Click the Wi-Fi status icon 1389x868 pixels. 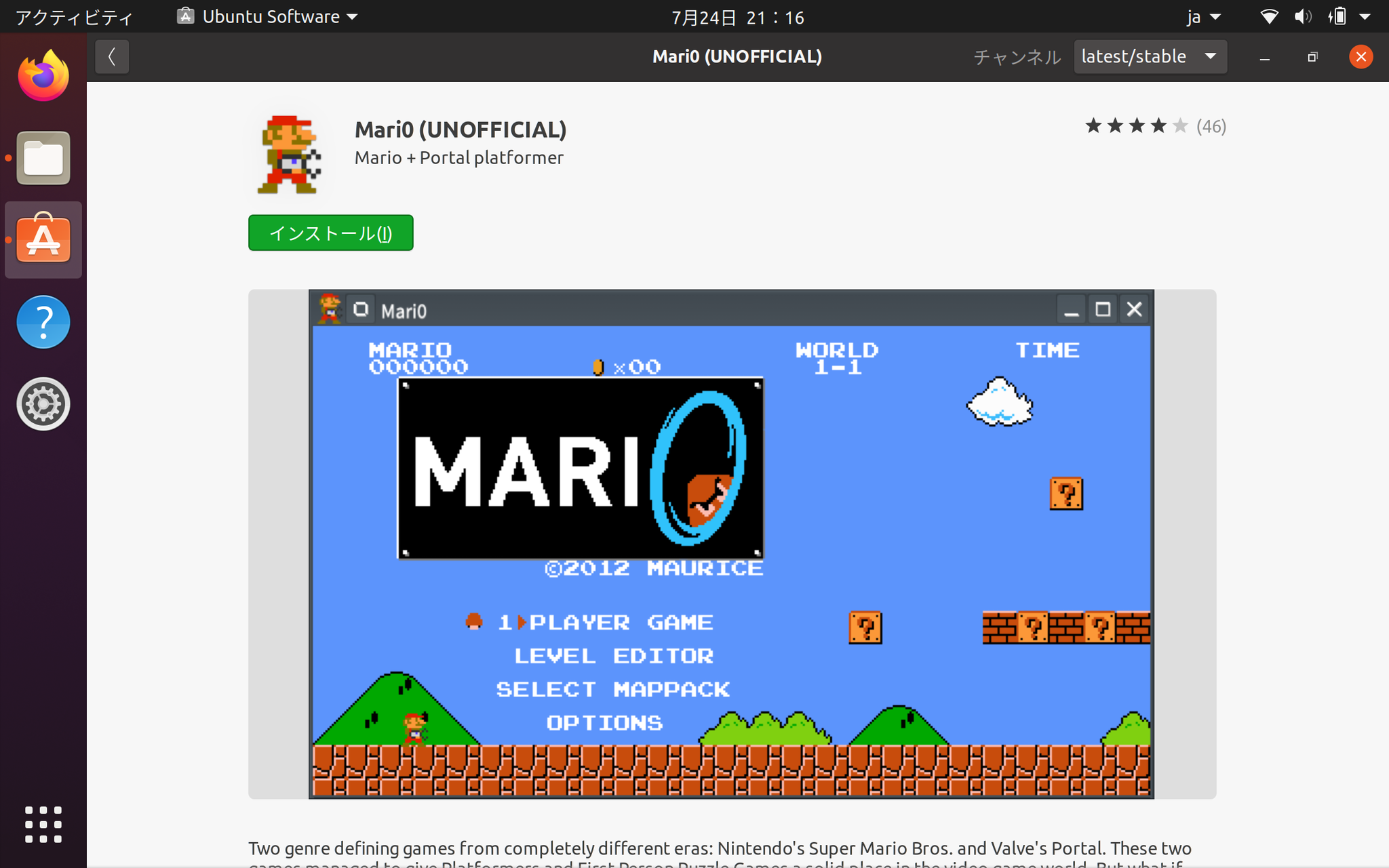[1269, 17]
